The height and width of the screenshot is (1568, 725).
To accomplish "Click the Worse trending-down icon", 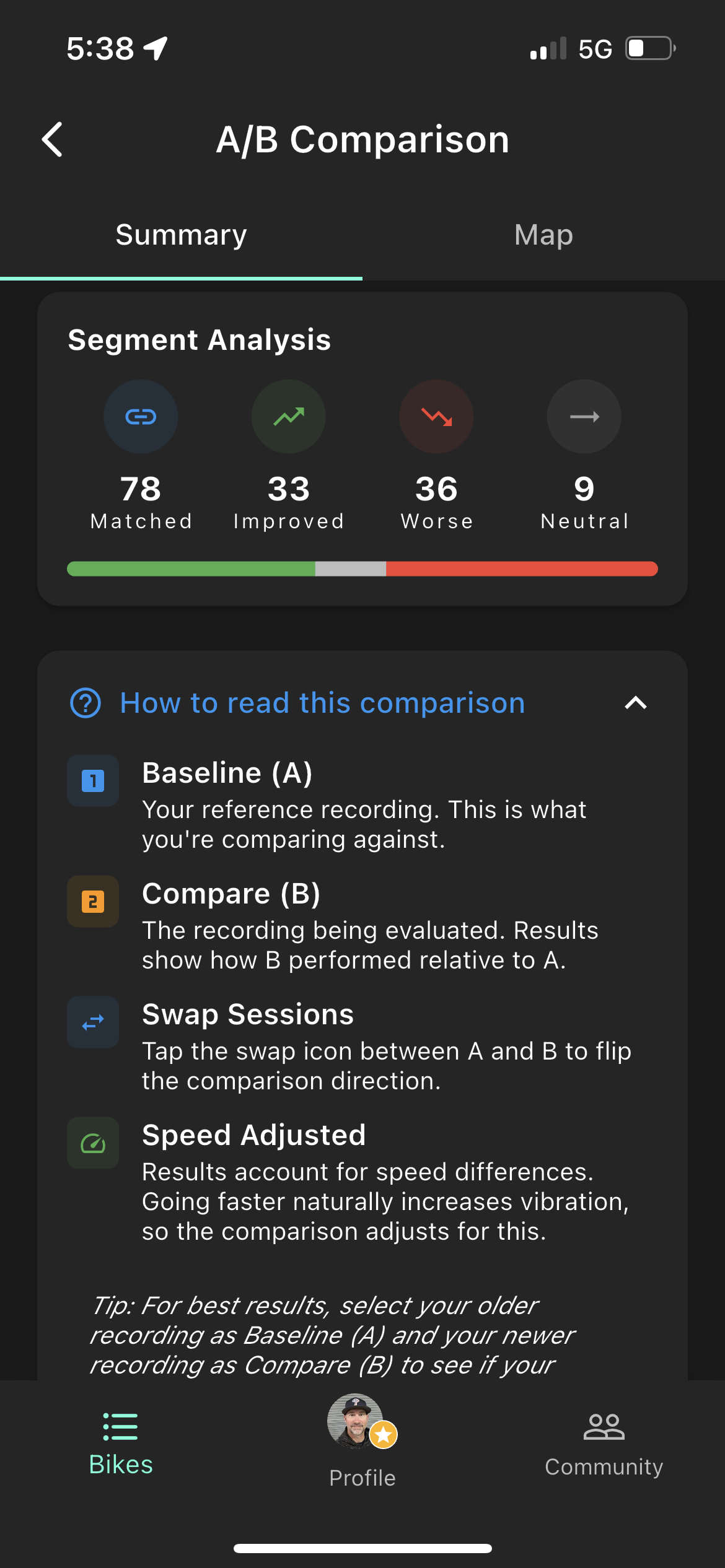I will coord(436,416).
